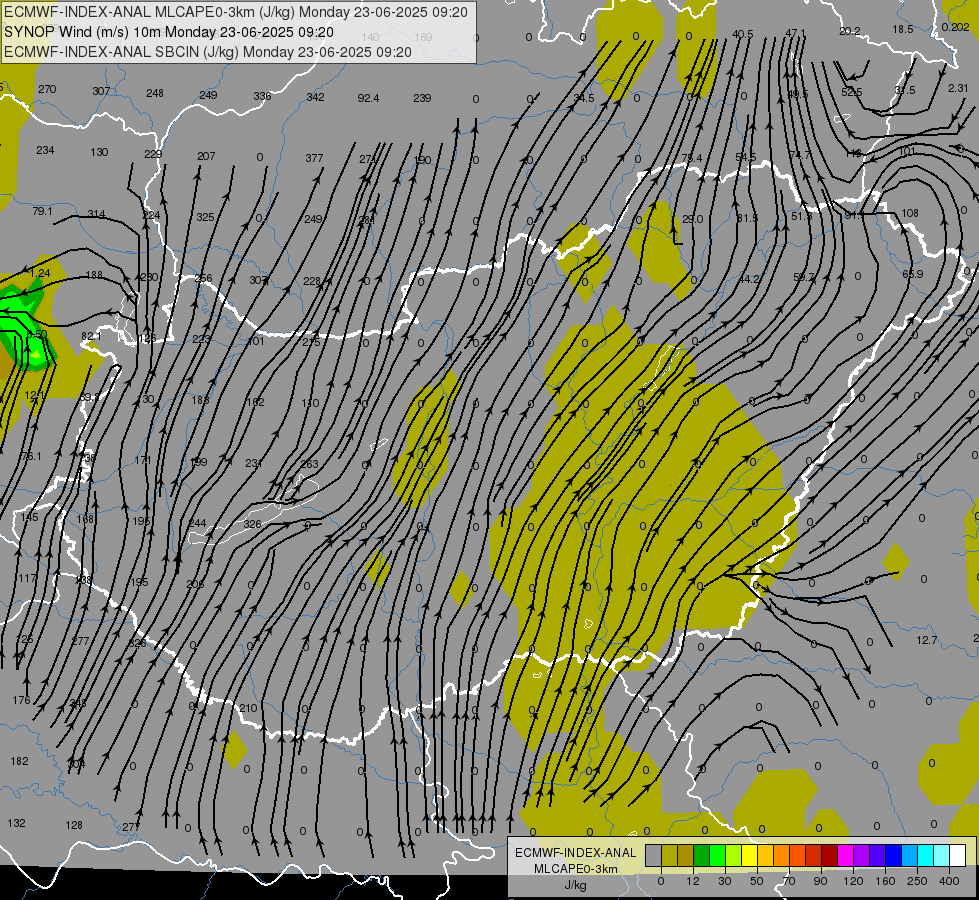Viewport: 979px width, 900px height.
Task: Click the ECMWF-INDEX-ANAL SBCIN header line
Action: pyautogui.click(x=208, y=52)
